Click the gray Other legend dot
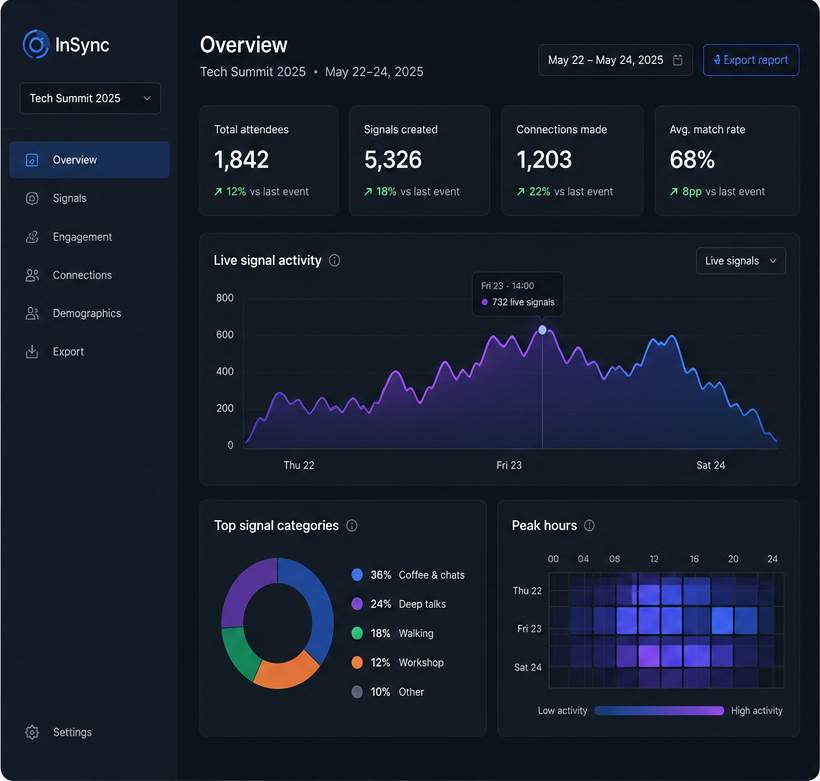The image size is (820, 781). pyautogui.click(x=357, y=692)
